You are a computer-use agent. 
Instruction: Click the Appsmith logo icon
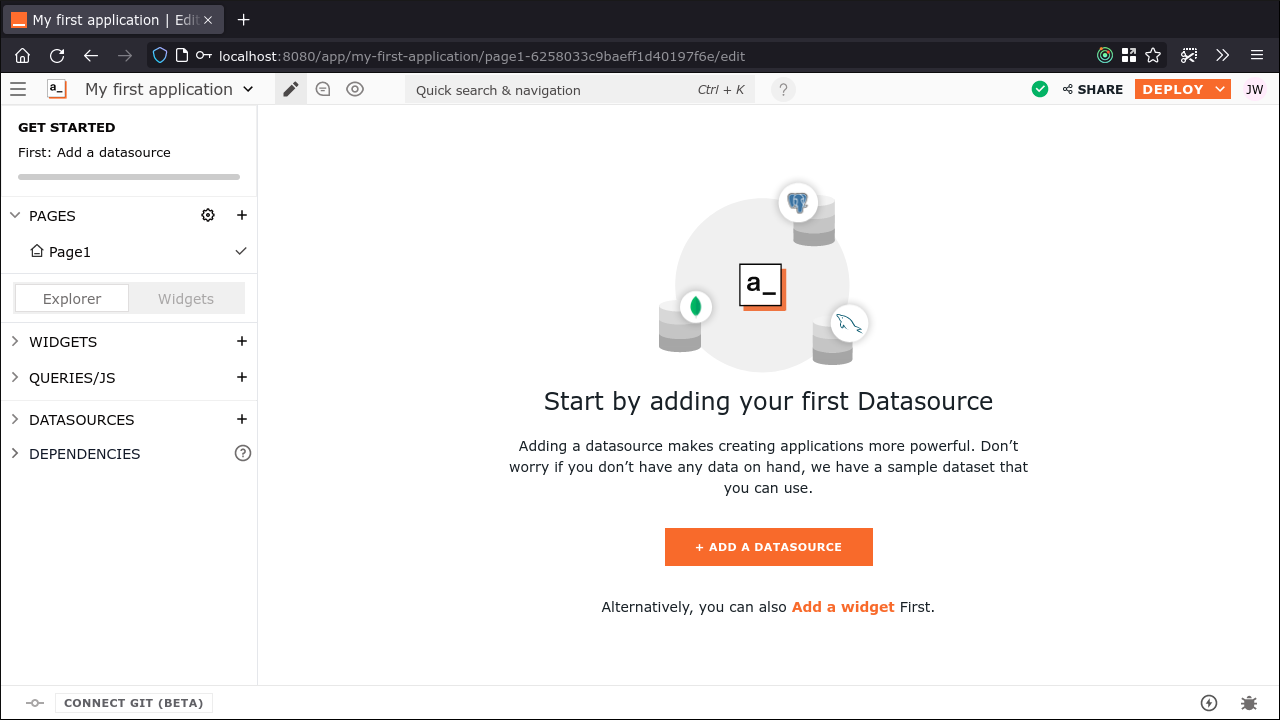(57, 89)
